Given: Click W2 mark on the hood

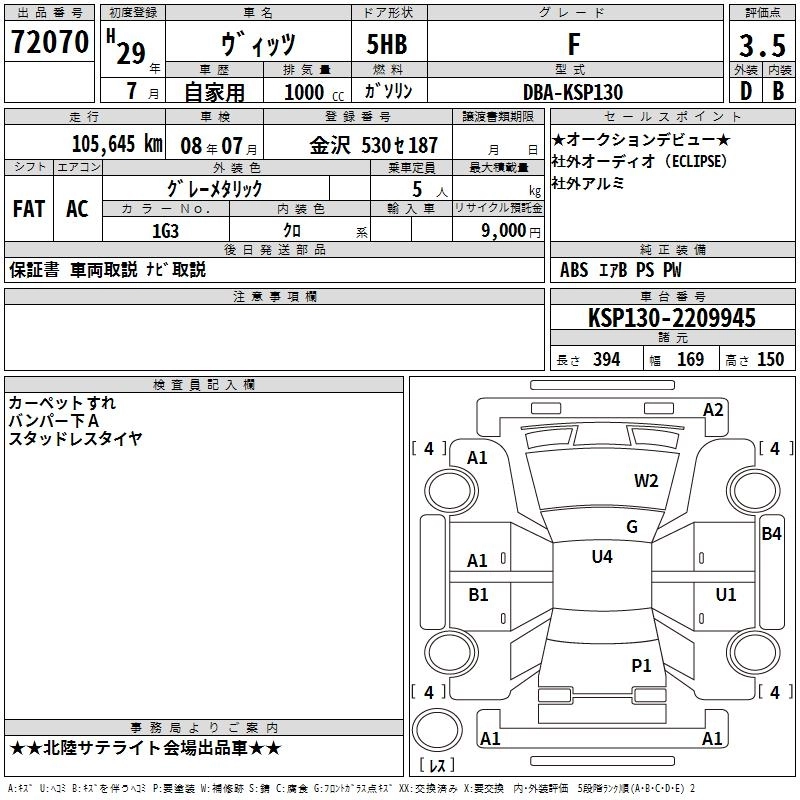Looking at the screenshot, I should pos(646,481).
